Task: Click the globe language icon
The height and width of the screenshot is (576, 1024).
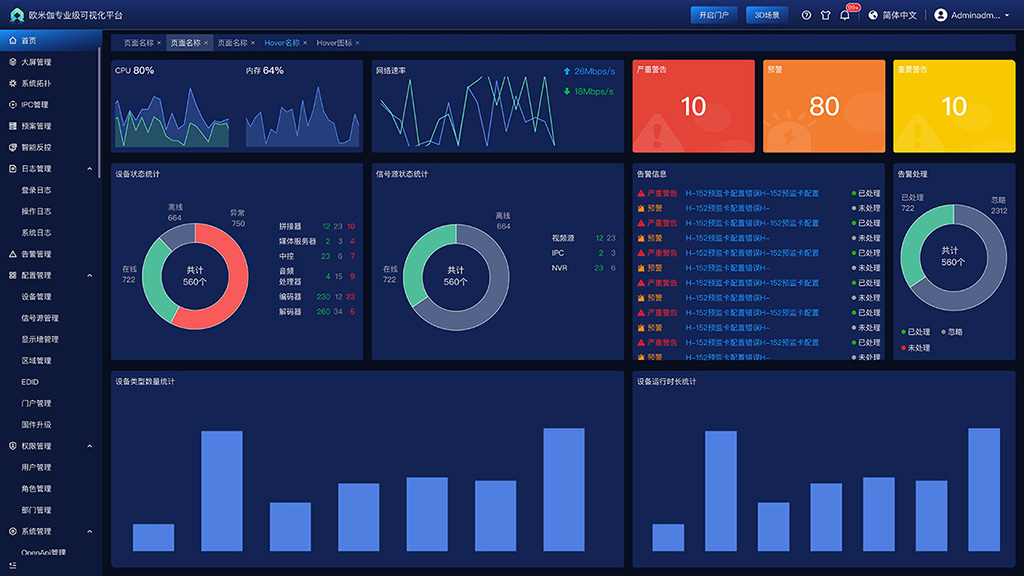Action: tap(873, 15)
